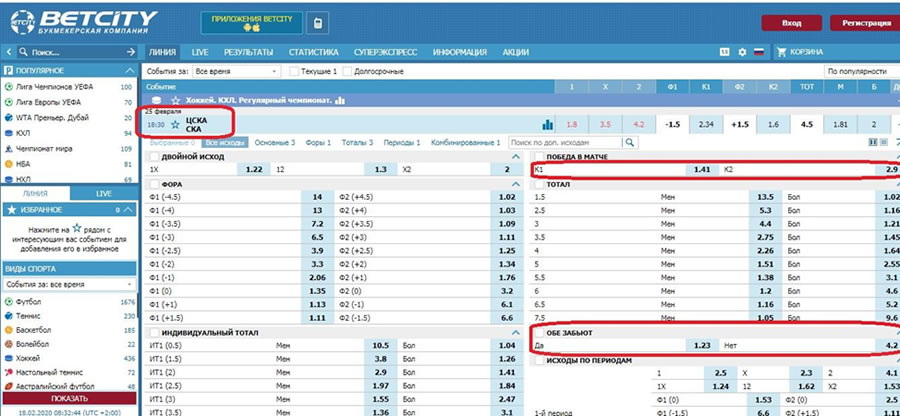This screenshot has height=416, width=900.
Task: Open the По популярности sort dropdown
Action: [862, 72]
